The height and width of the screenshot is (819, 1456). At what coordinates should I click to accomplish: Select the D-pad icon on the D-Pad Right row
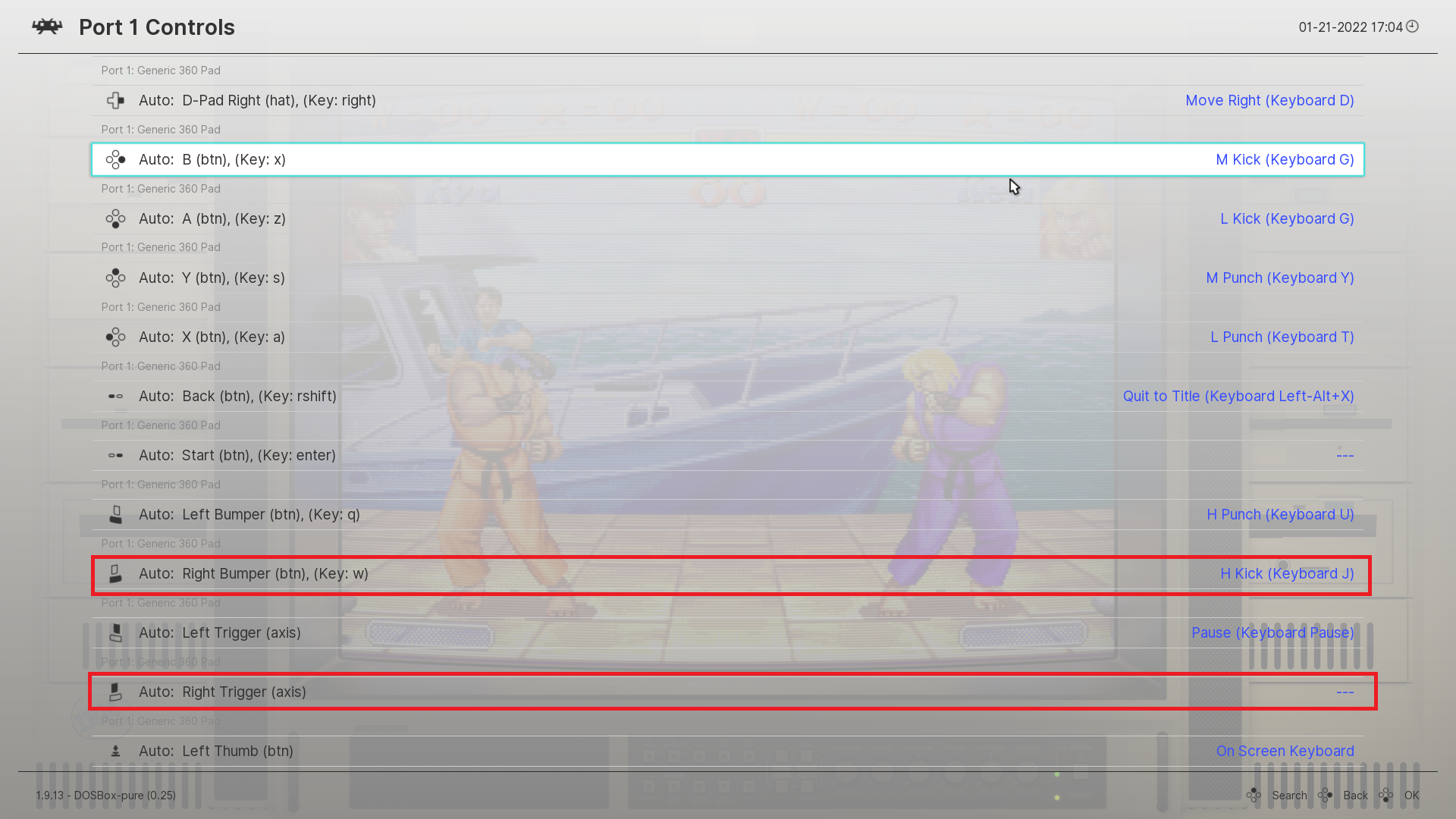(115, 100)
